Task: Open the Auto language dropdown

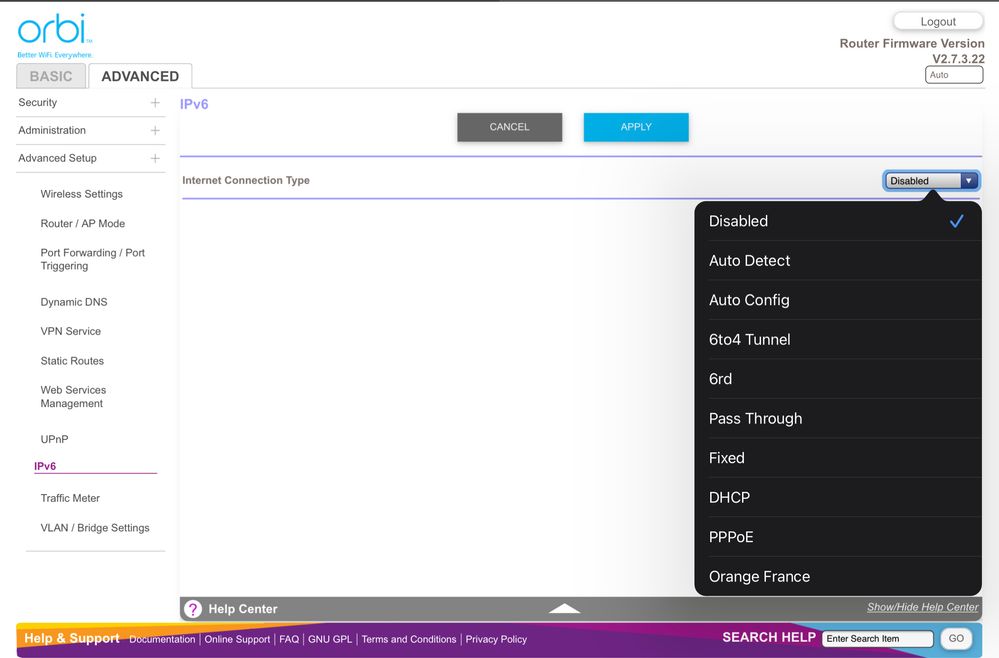Action: click(954, 75)
